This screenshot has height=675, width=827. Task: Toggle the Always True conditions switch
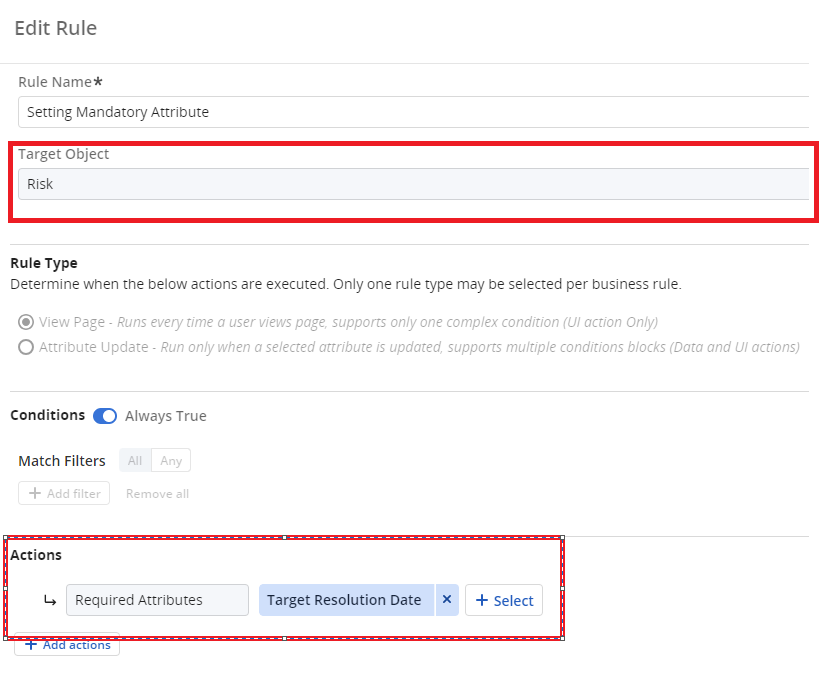pos(105,416)
